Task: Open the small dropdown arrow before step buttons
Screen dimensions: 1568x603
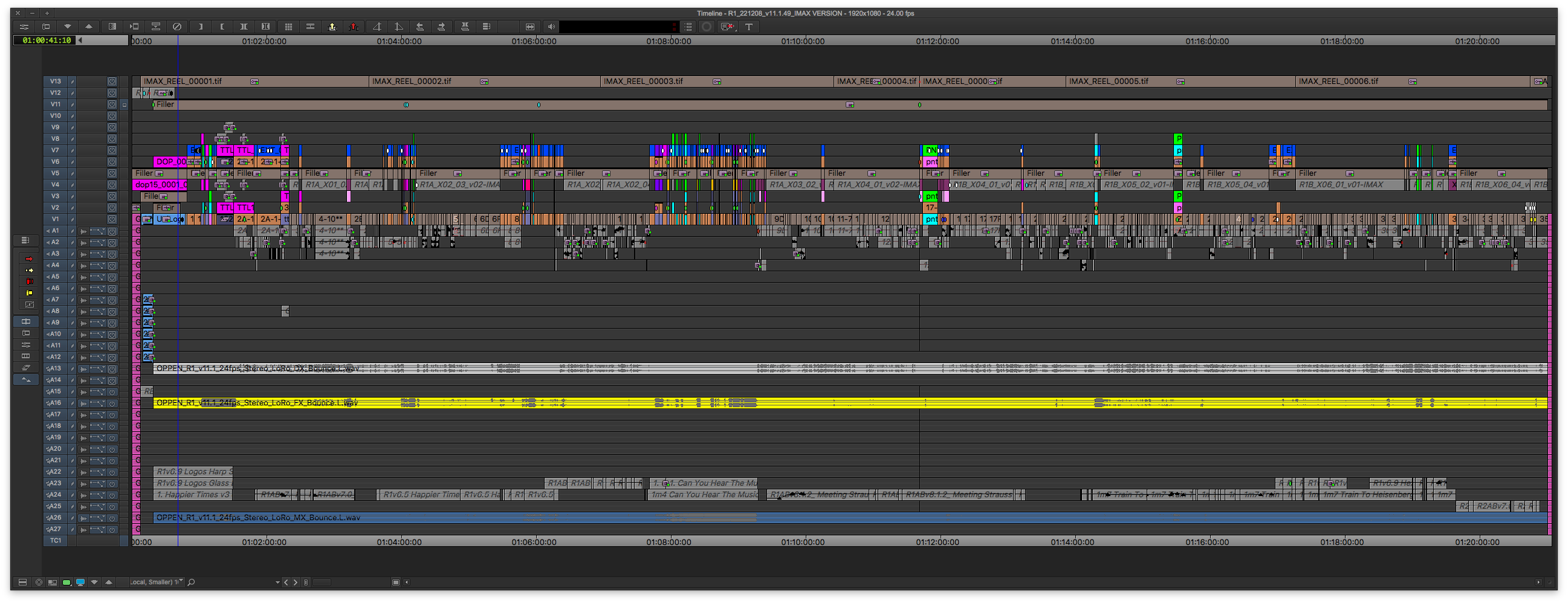Action: (x=277, y=582)
